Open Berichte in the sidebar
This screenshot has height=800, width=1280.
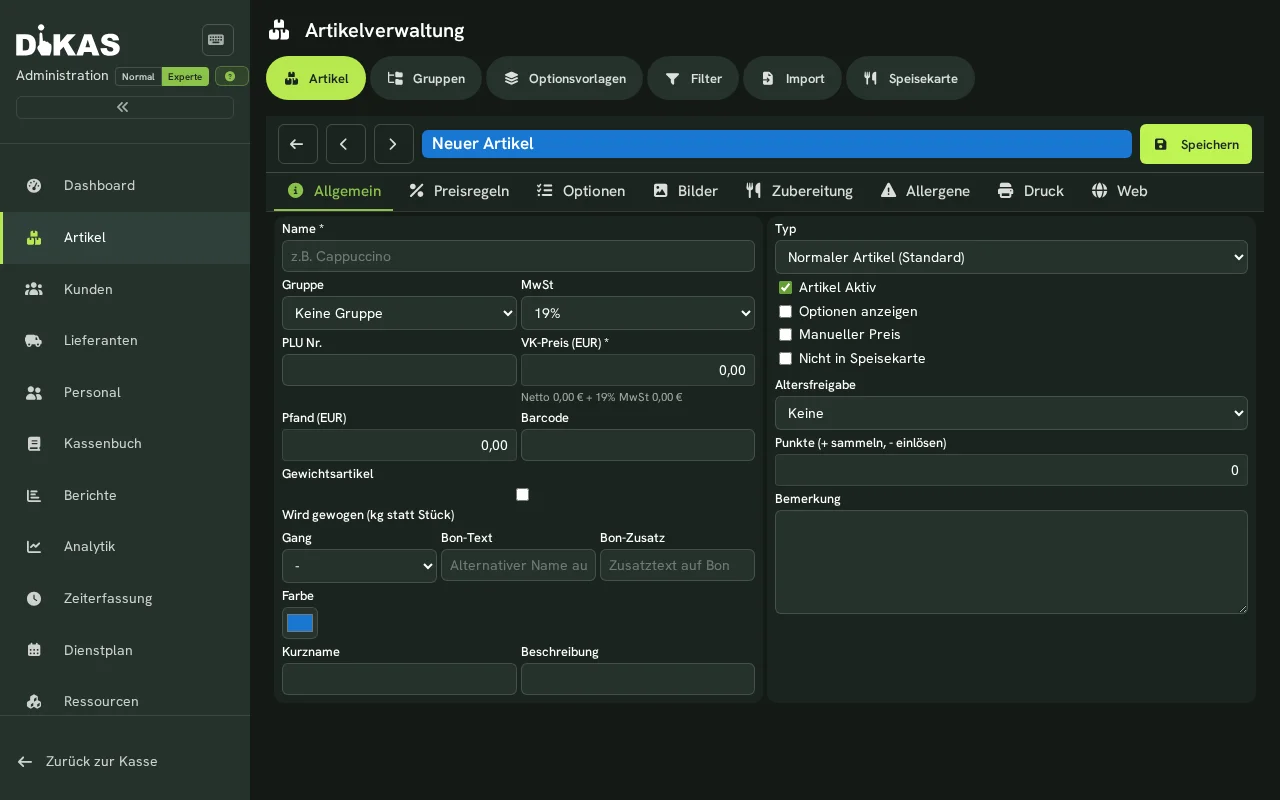click(x=125, y=495)
